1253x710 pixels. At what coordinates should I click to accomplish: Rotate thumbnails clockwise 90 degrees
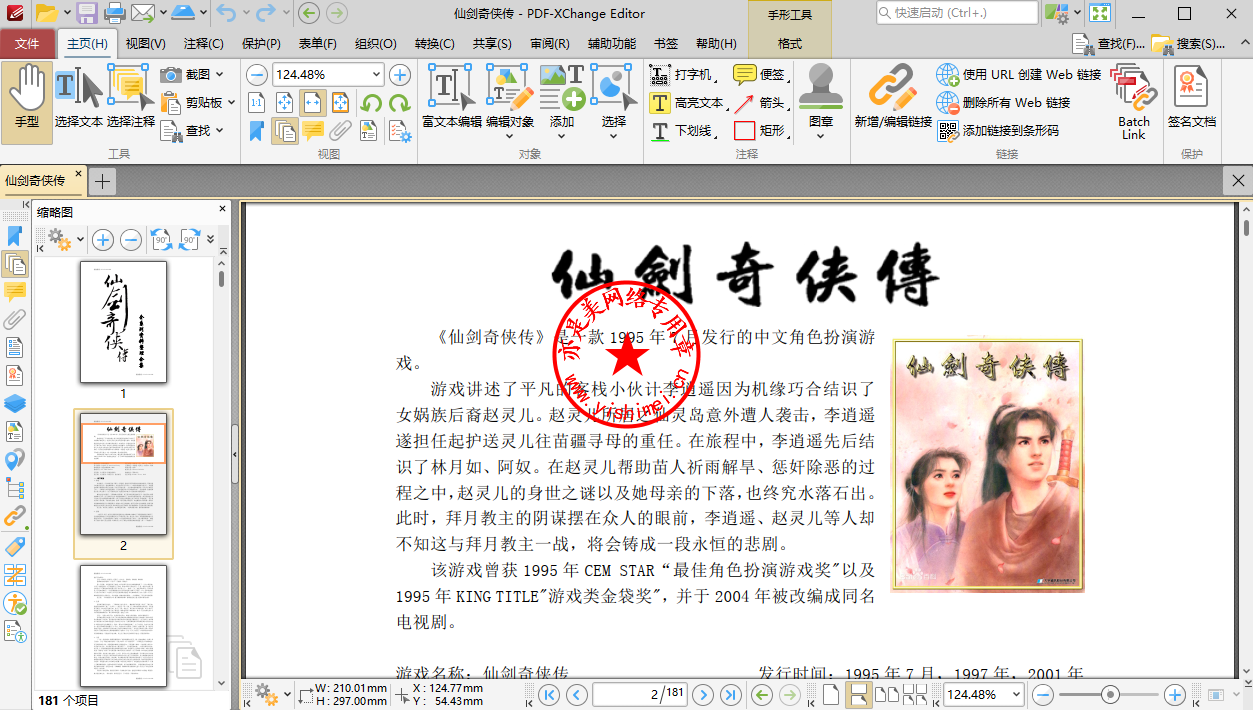[189, 240]
